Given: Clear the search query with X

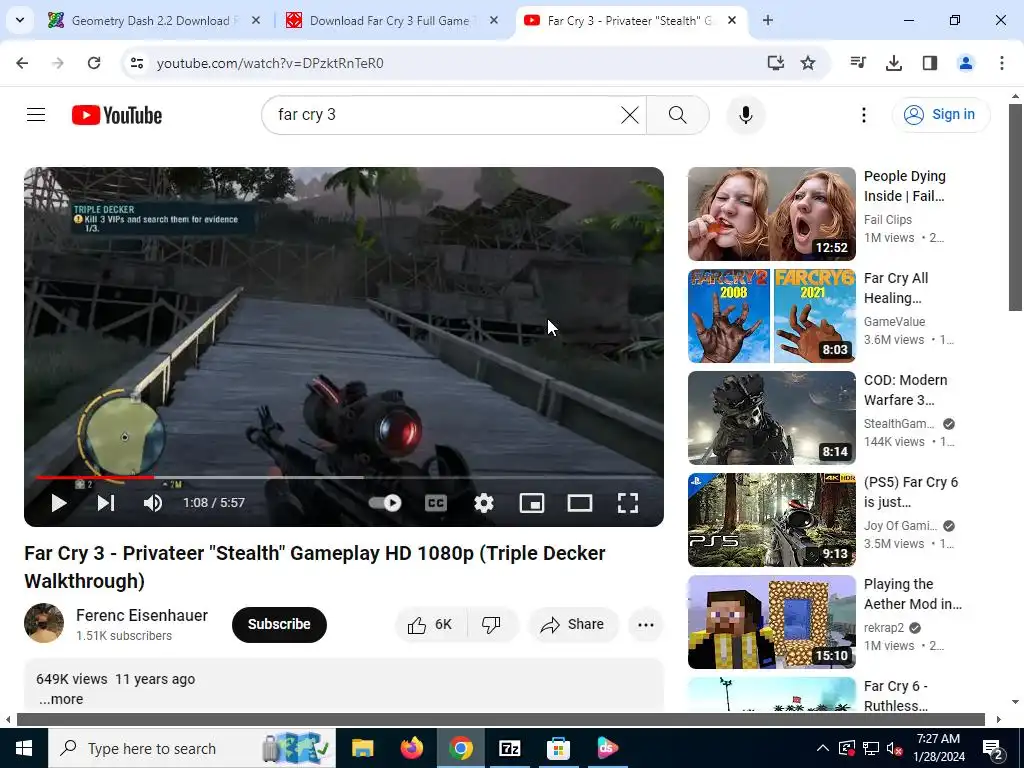Looking at the screenshot, I should pos(630,115).
